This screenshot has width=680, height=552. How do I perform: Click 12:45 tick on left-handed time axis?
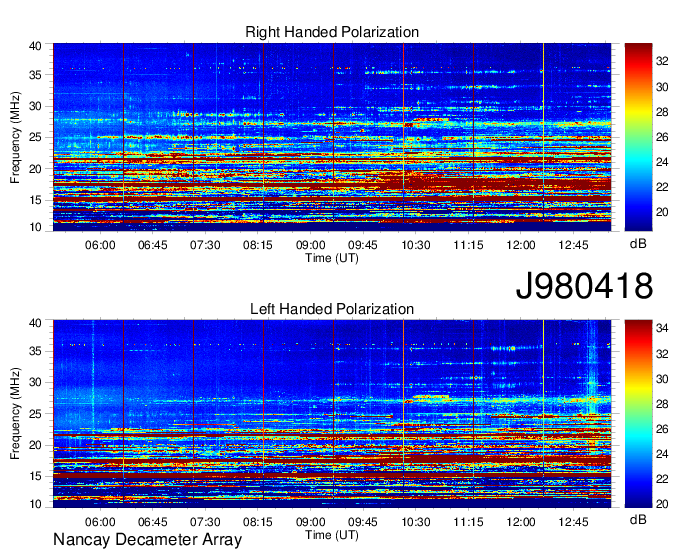[573, 522]
